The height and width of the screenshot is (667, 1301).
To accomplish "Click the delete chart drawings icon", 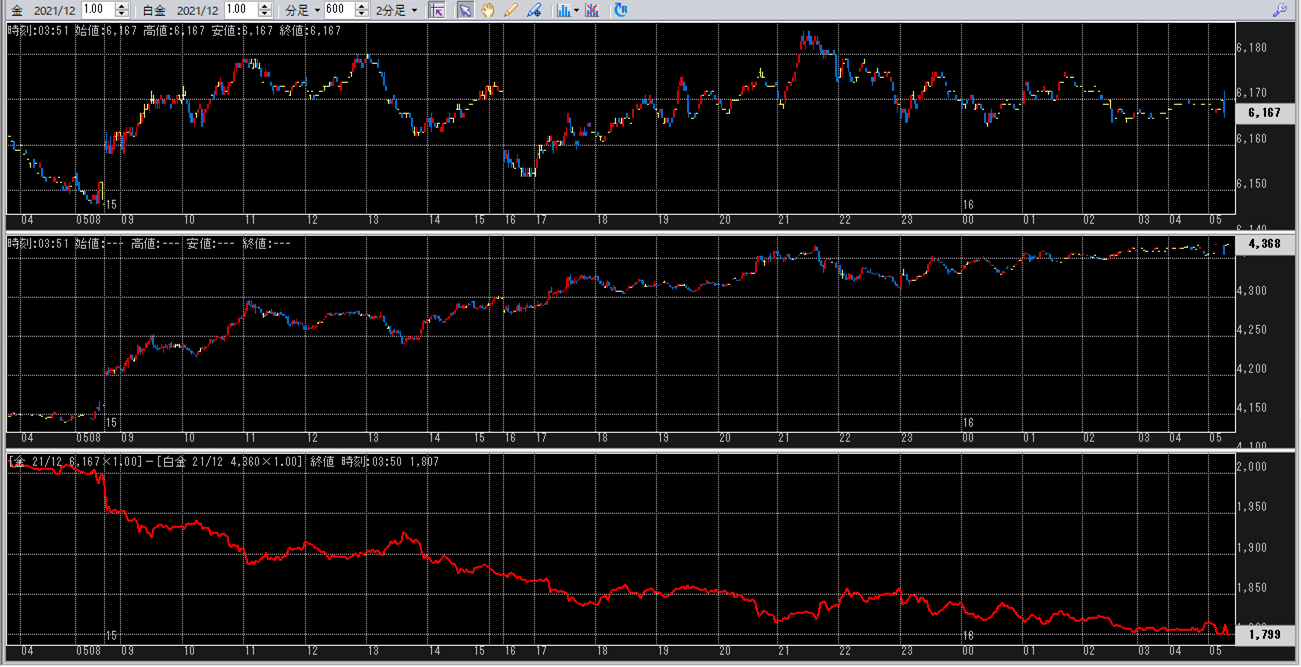I will [592, 10].
